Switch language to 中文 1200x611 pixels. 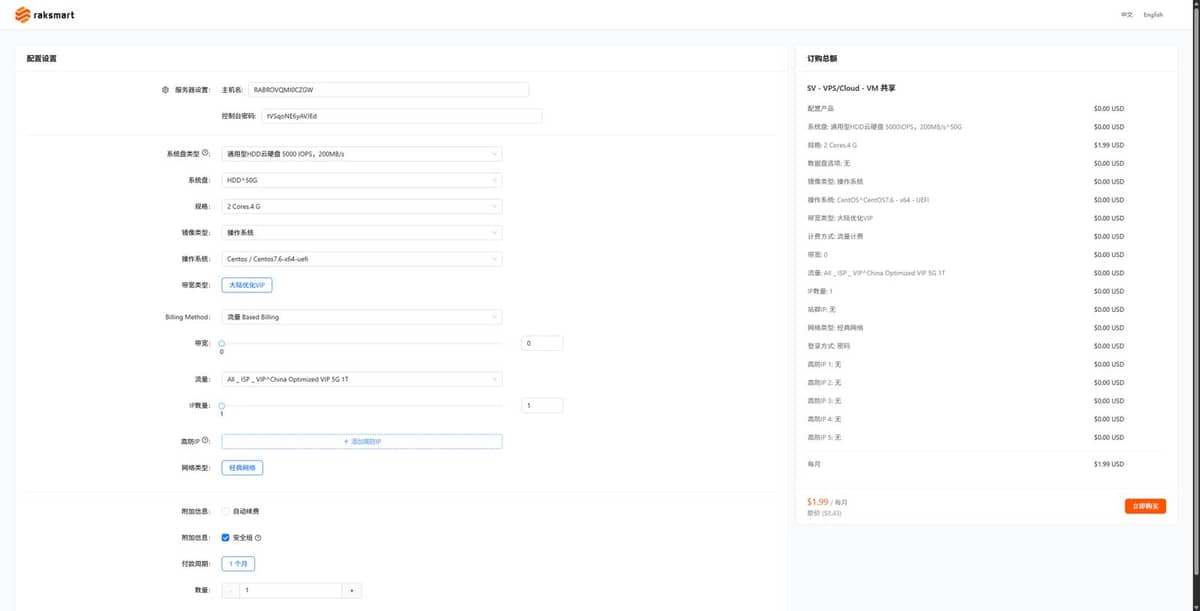[x=1127, y=15]
